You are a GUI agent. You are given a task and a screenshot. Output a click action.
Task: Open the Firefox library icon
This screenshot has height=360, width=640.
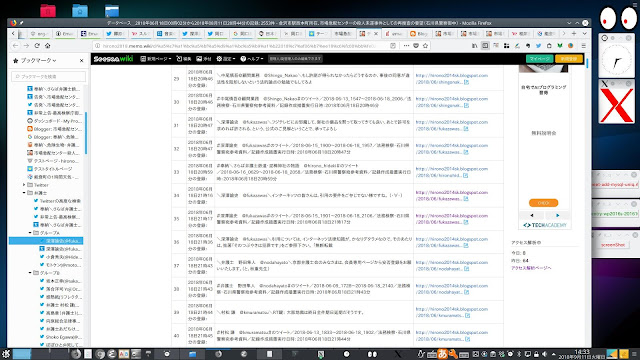tap(474, 46)
